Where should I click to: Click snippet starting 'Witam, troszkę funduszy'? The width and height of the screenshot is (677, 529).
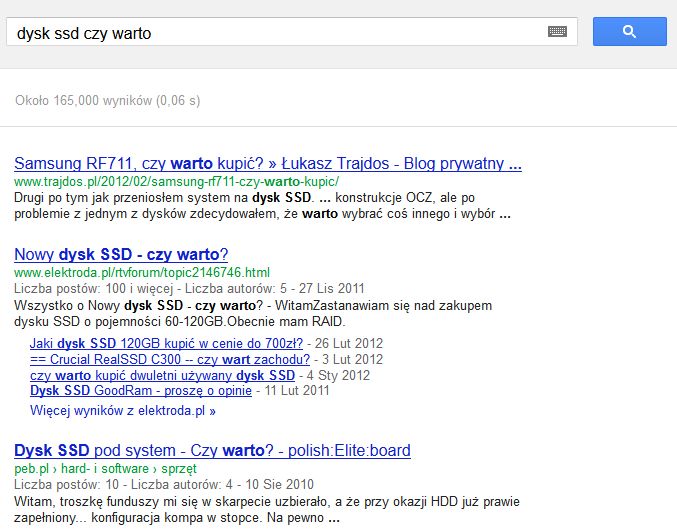(x=266, y=510)
